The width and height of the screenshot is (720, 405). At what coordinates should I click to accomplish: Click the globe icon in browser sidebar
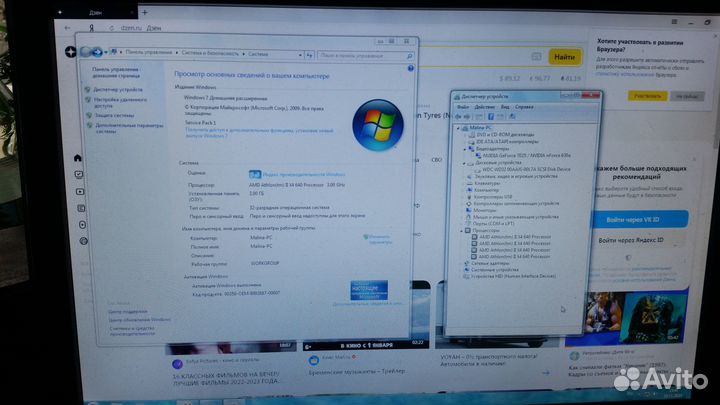pos(84,241)
